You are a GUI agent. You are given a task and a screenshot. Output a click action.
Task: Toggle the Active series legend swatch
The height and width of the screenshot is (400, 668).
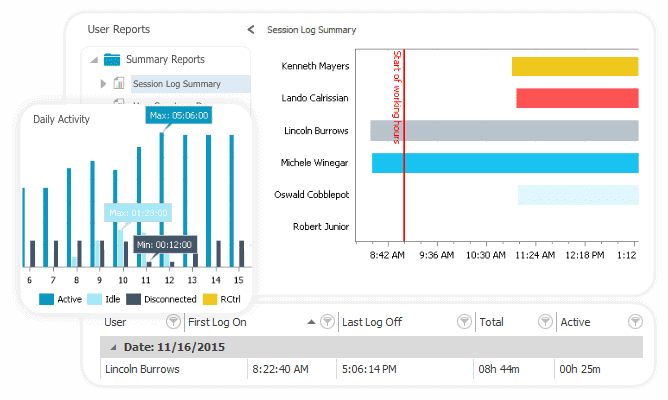coord(47,298)
